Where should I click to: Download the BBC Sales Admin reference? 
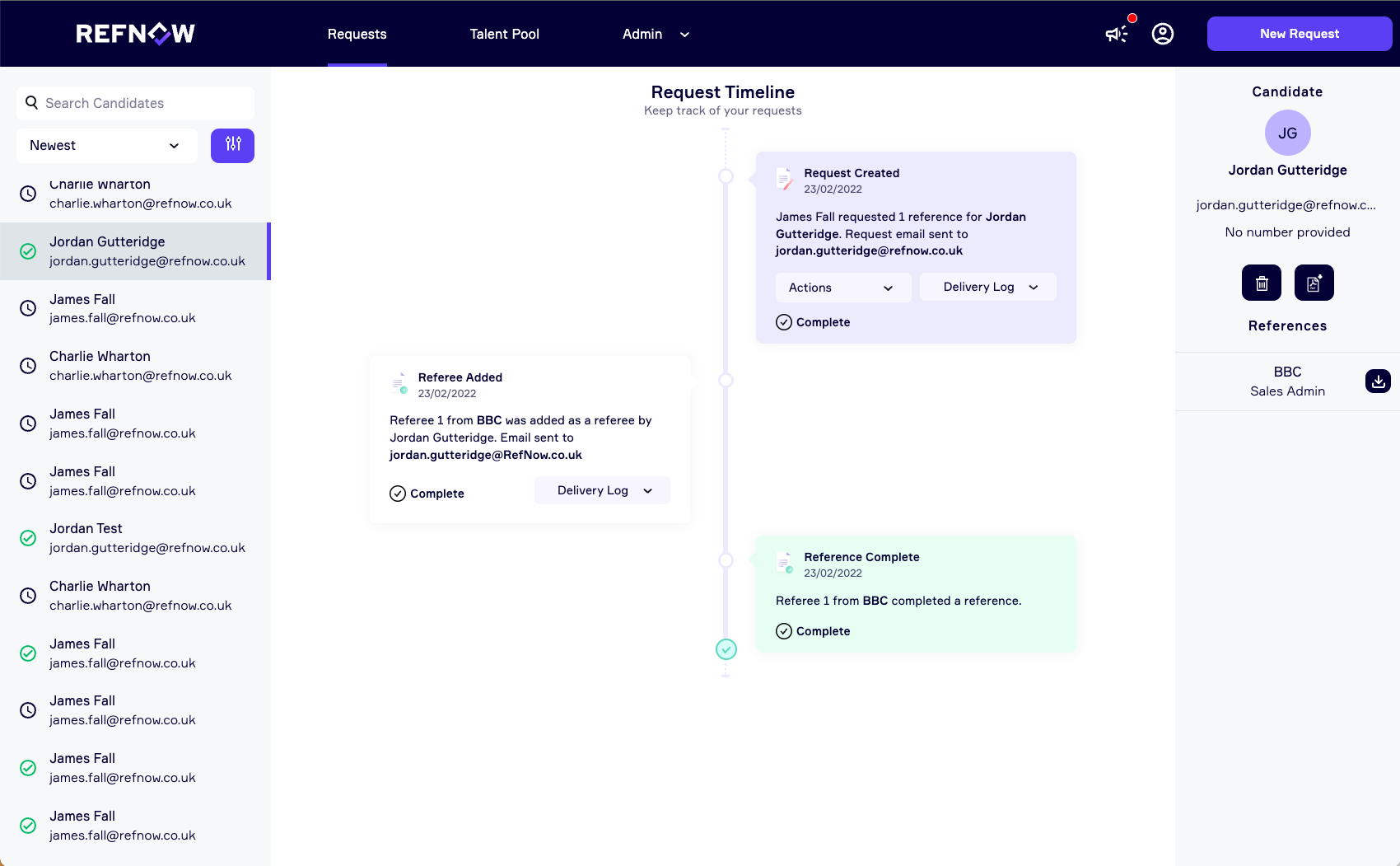[1377, 381]
